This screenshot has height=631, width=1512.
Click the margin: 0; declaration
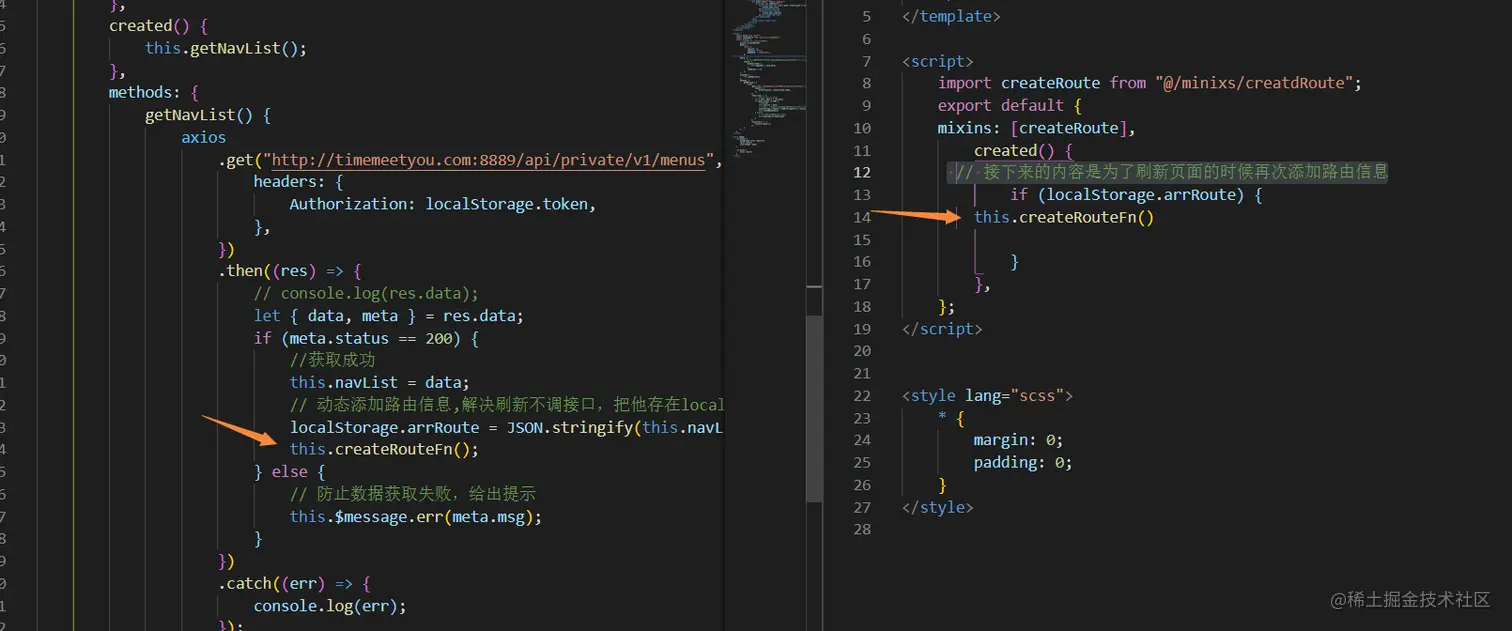pos(1018,440)
